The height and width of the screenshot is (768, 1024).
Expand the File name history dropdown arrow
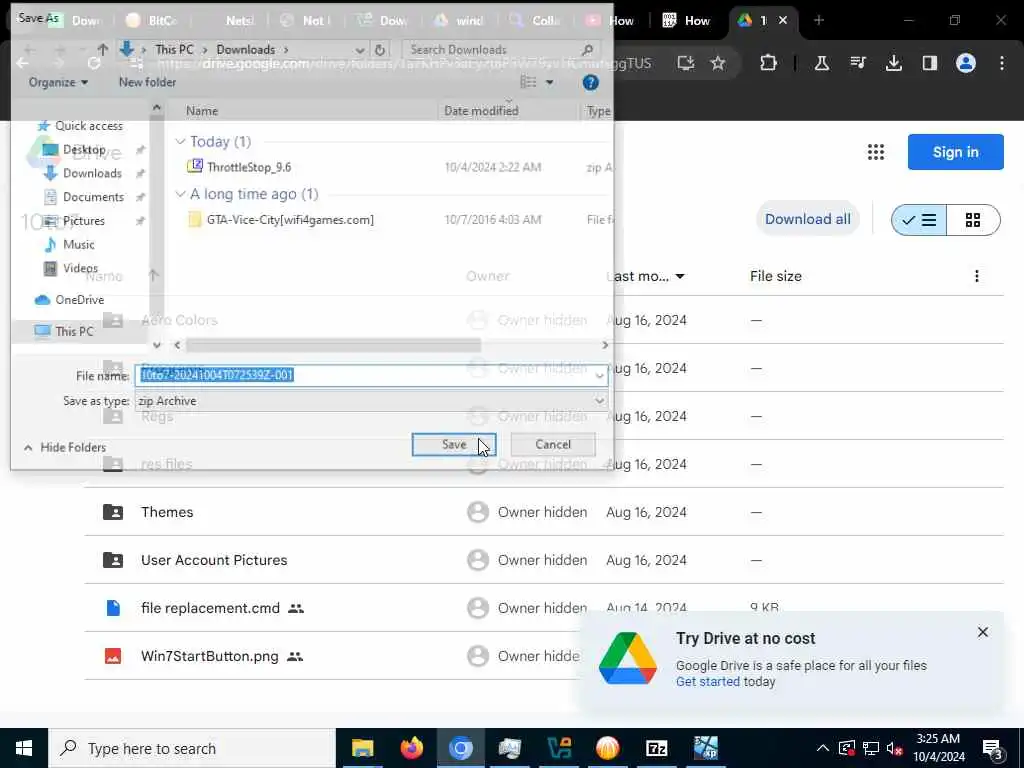point(600,376)
